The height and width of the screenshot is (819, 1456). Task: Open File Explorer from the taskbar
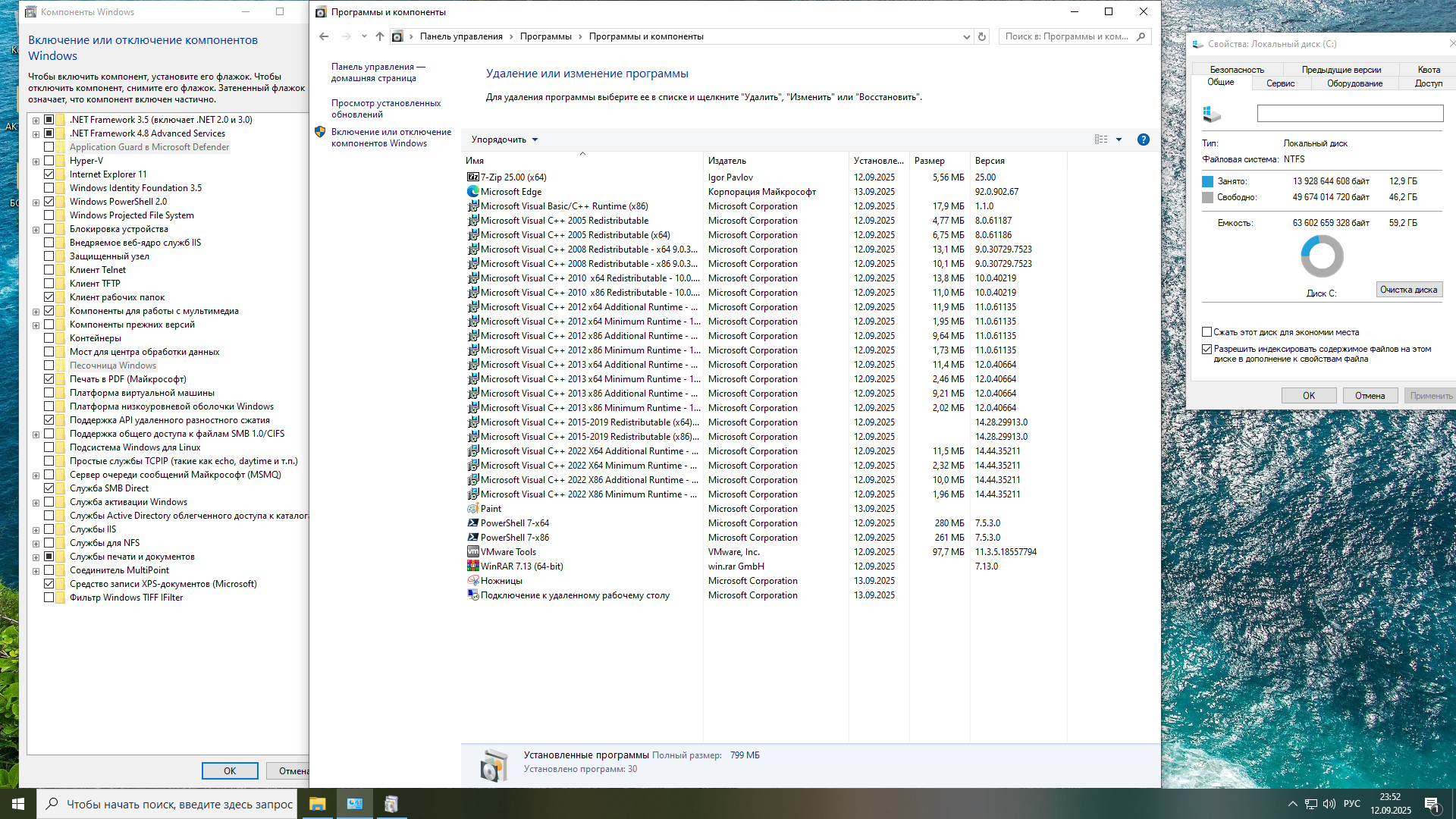pos(317,804)
